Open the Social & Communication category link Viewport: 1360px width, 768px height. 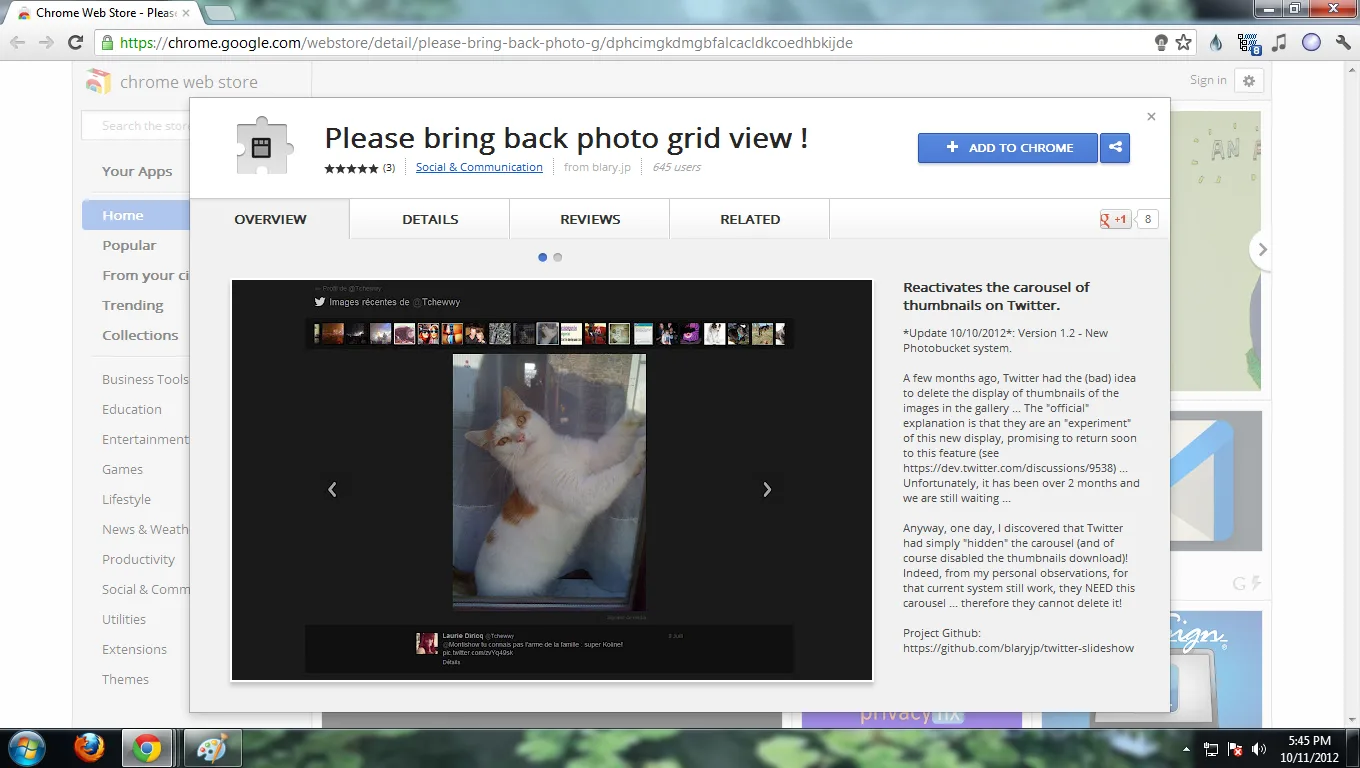coord(479,167)
